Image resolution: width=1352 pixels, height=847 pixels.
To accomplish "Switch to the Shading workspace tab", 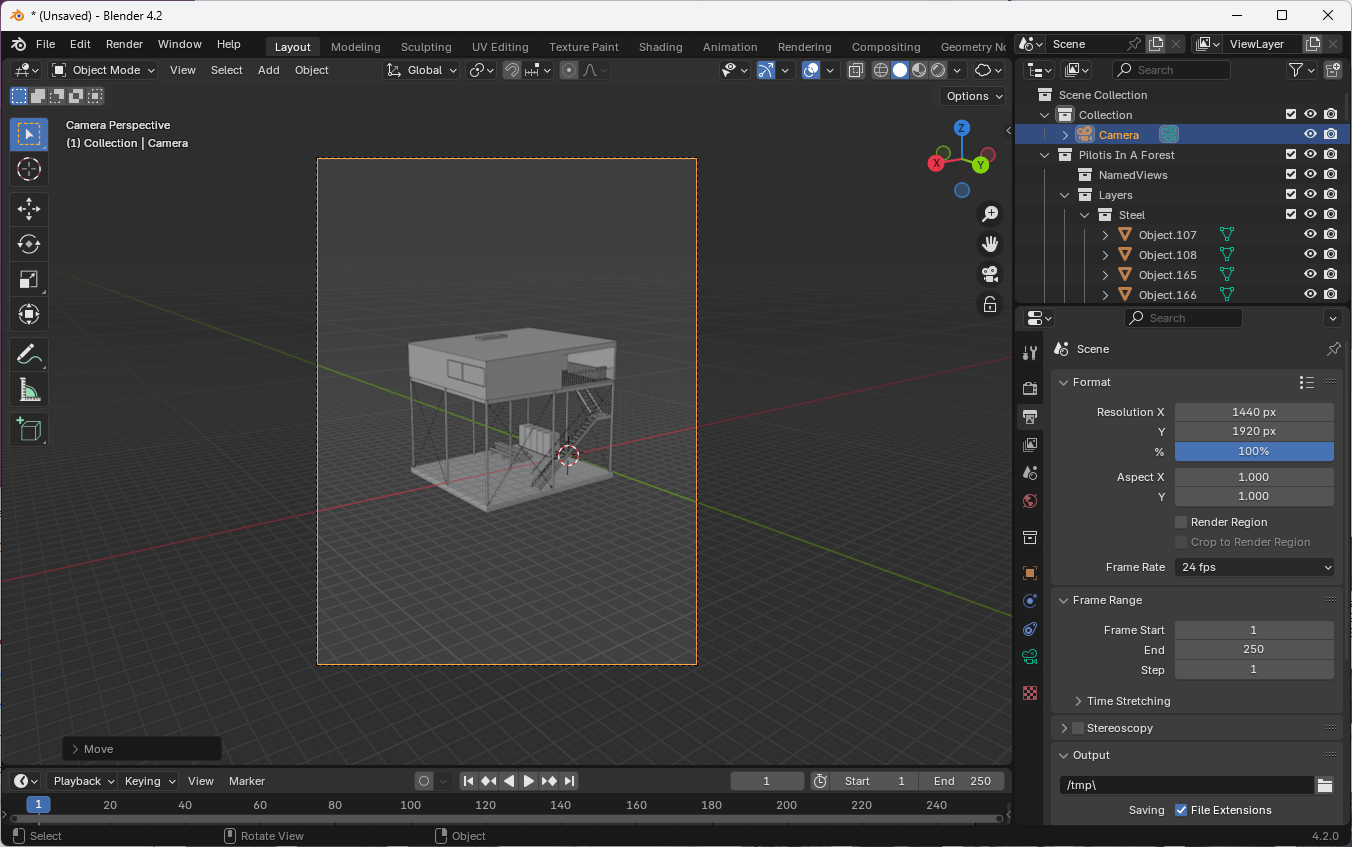I will tap(661, 47).
